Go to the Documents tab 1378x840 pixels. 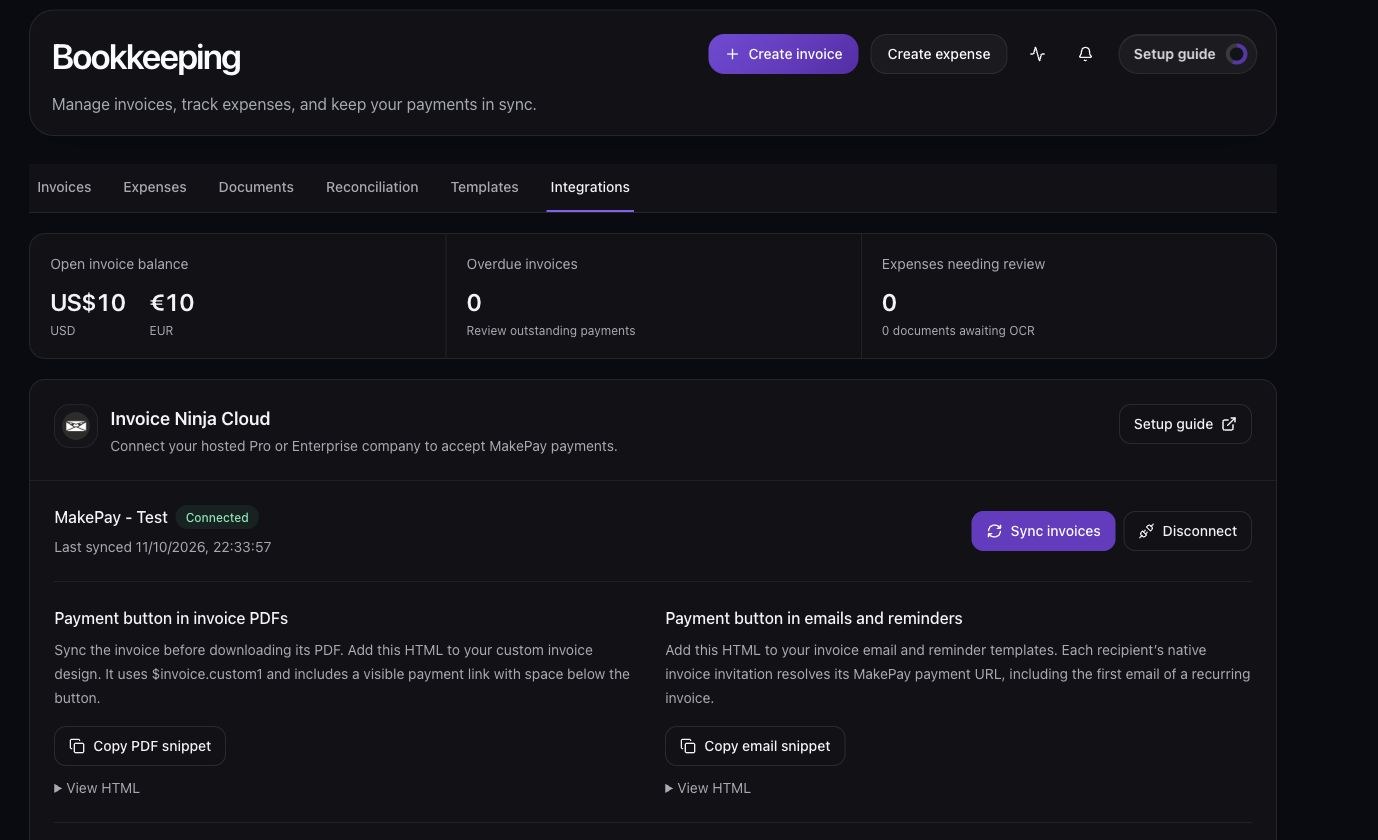point(256,187)
